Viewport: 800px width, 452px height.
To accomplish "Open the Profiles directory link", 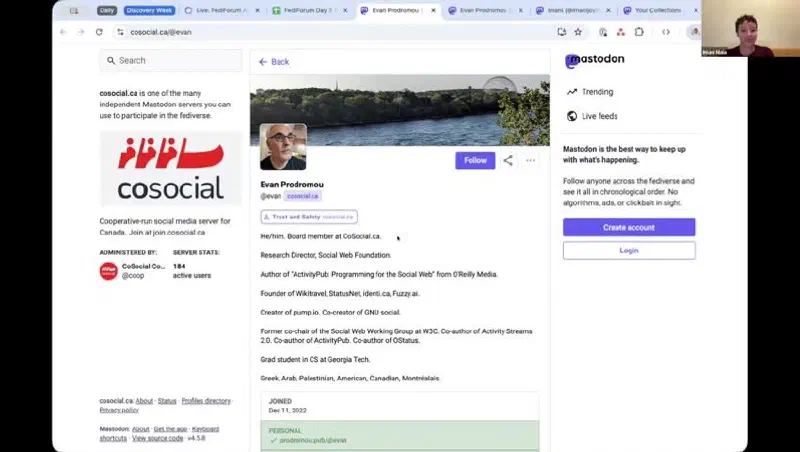I will pos(206,401).
